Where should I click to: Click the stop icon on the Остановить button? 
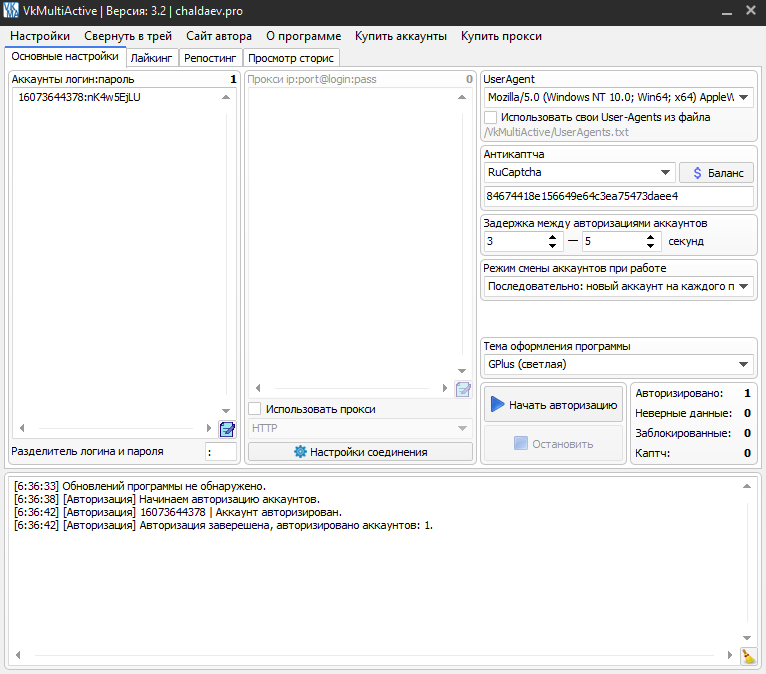[x=520, y=444]
